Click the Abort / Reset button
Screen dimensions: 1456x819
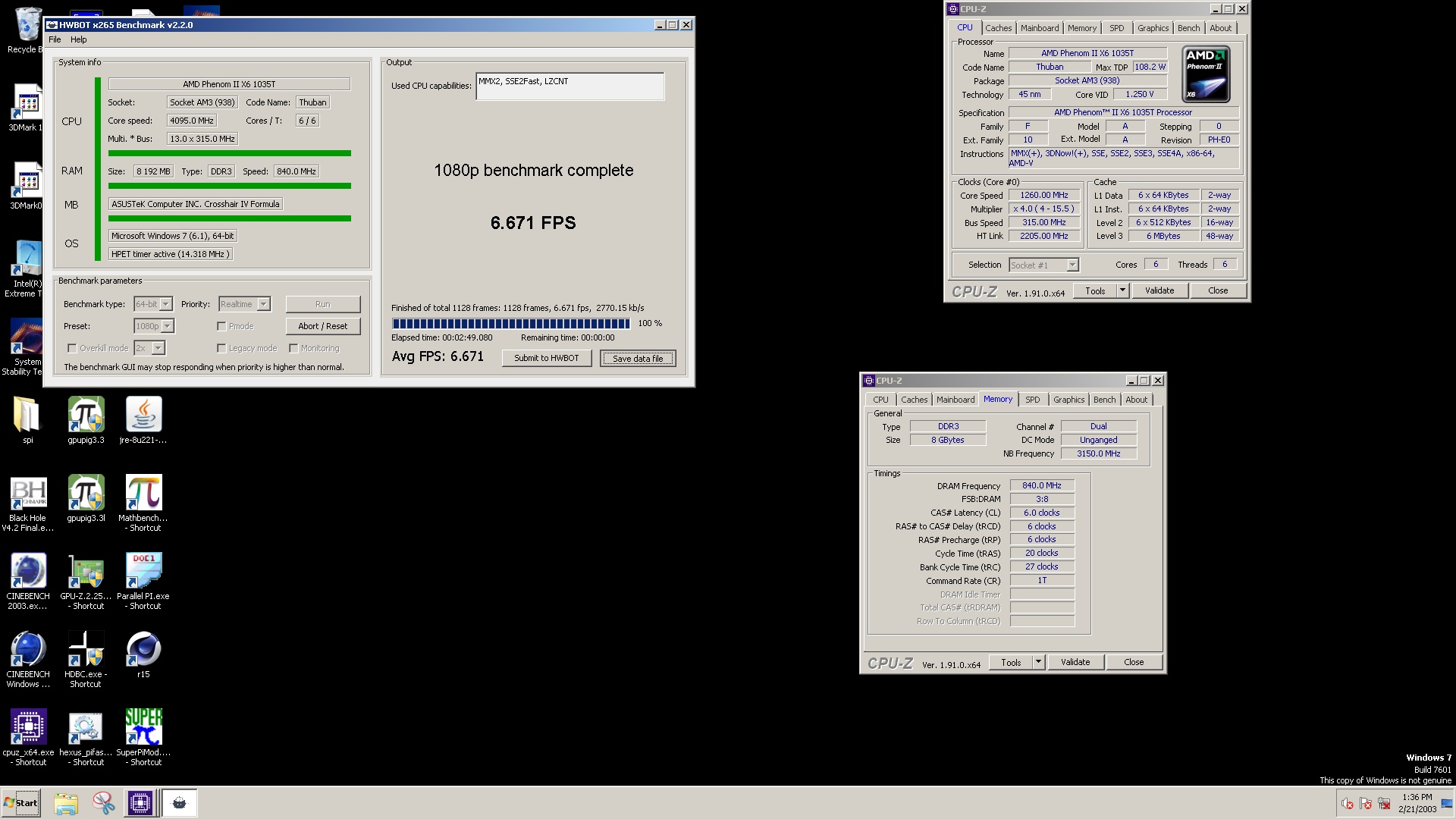point(323,326)
